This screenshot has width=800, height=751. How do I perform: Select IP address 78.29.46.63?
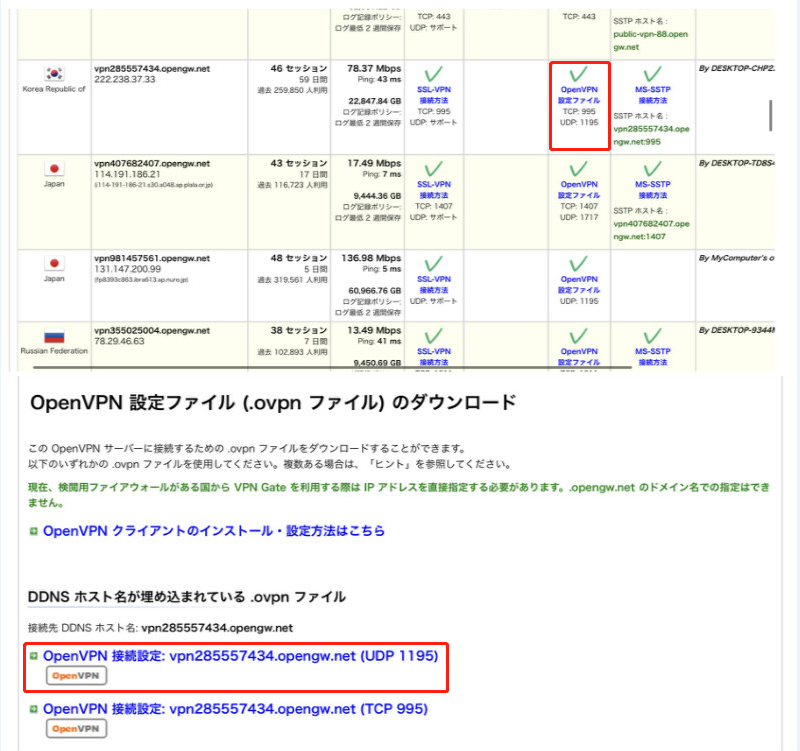pos(119,341)
